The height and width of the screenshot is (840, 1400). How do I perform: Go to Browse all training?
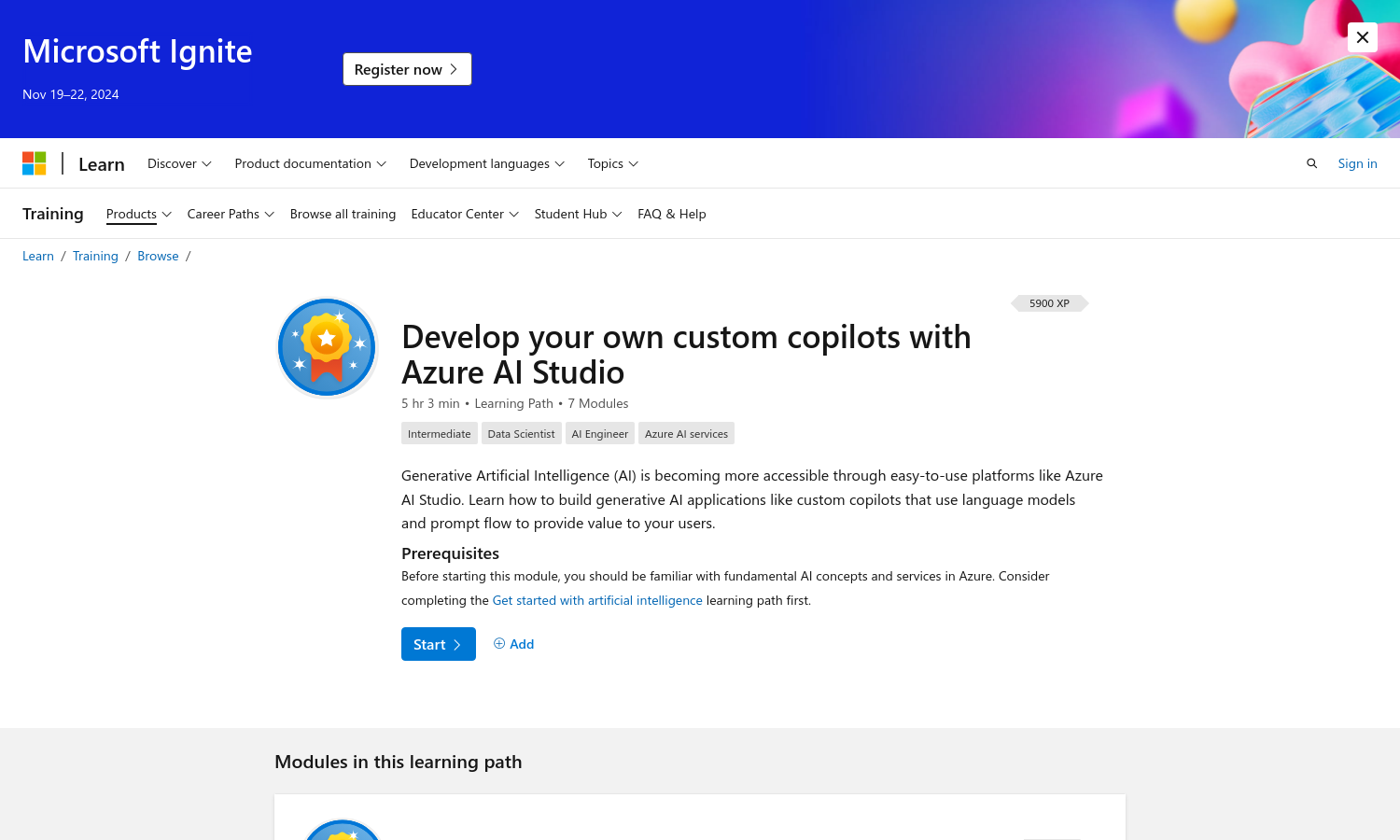(343, 214)
